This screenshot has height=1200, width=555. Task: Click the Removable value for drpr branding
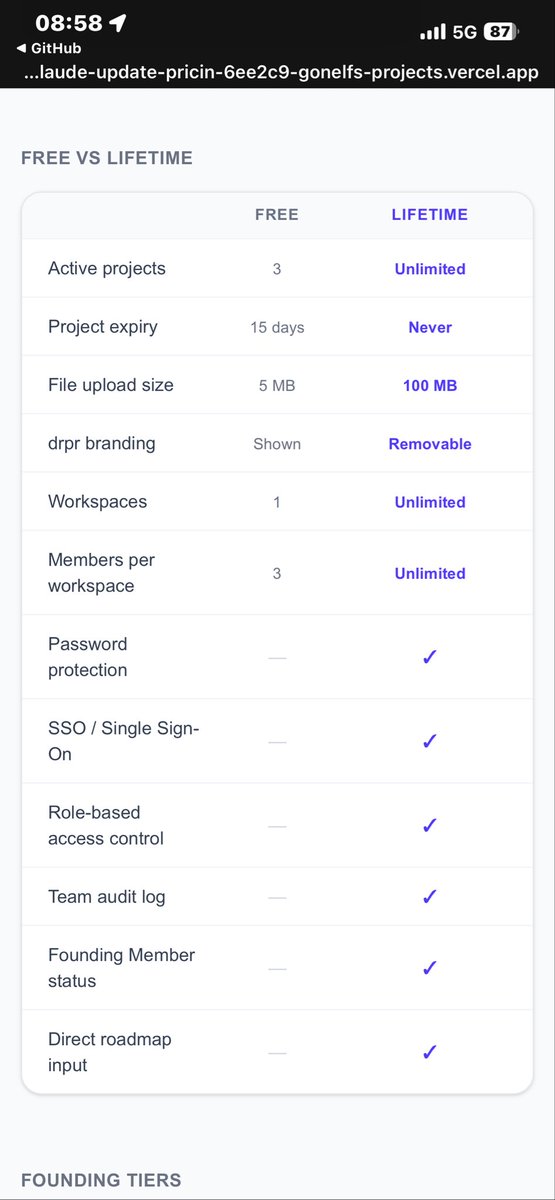pyautogui.click(x=430, y=444)
